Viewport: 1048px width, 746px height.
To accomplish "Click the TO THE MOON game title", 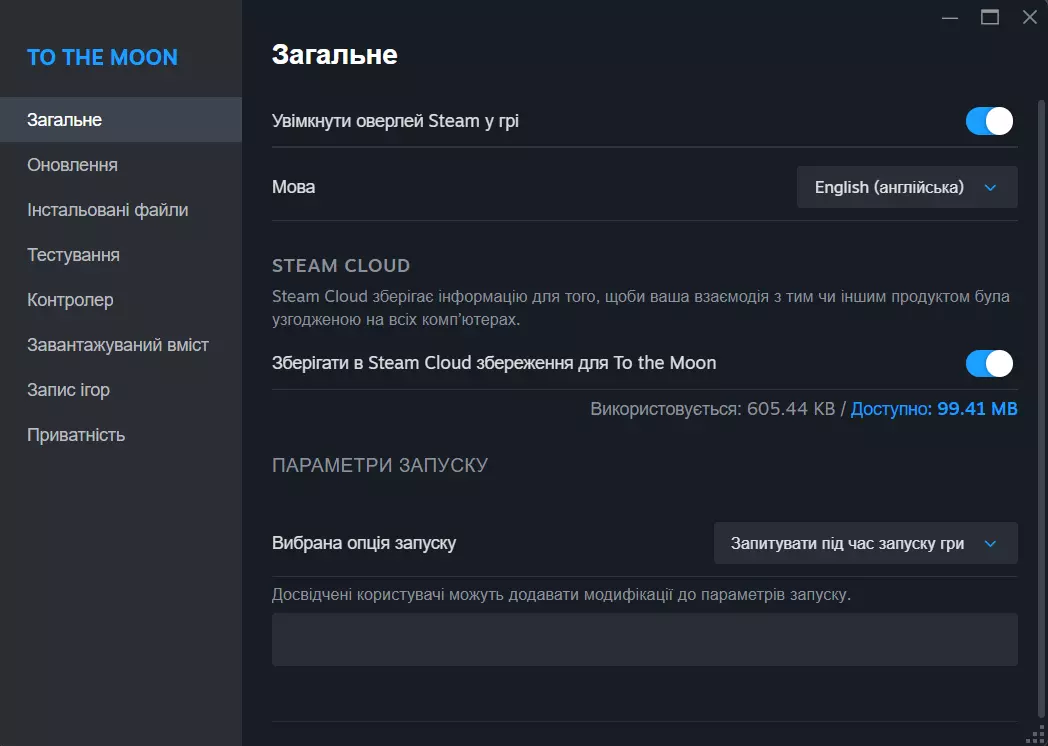I will tap(102, 57).
